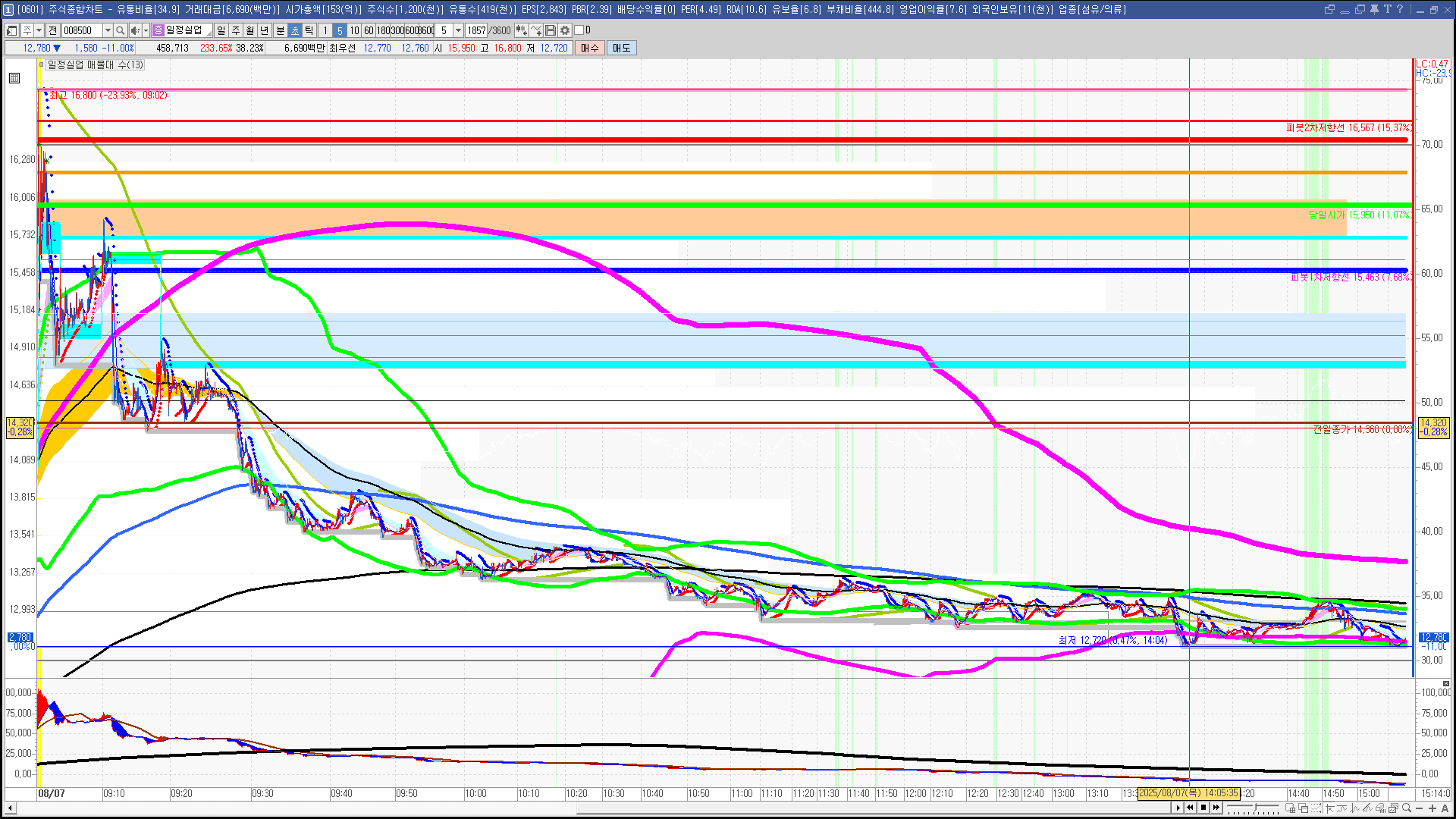Select the 초 (seconds) period toggle

[x=295, y=30]
